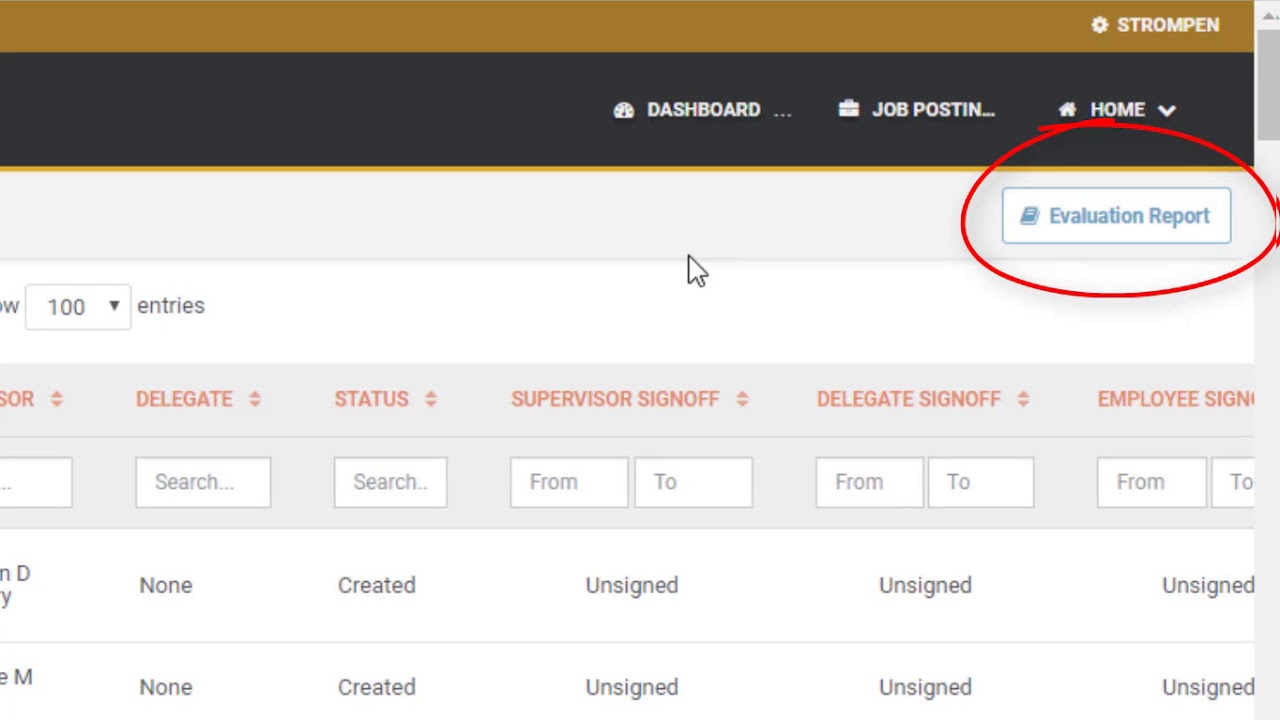Select second row Delegate Signoff Unsigned
The image size is (1280, 720).
925,687
